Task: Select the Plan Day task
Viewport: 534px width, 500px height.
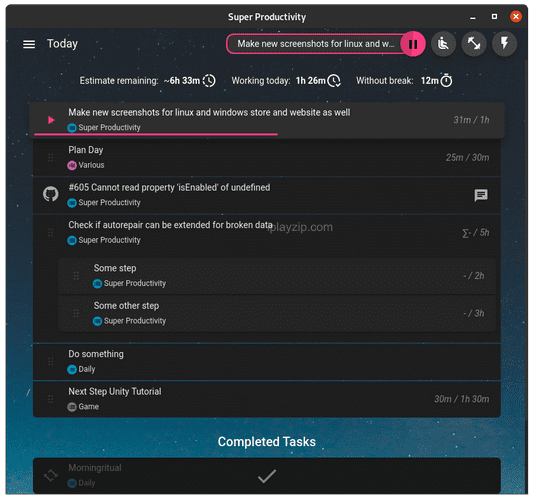Action: (x=267, y=158)
